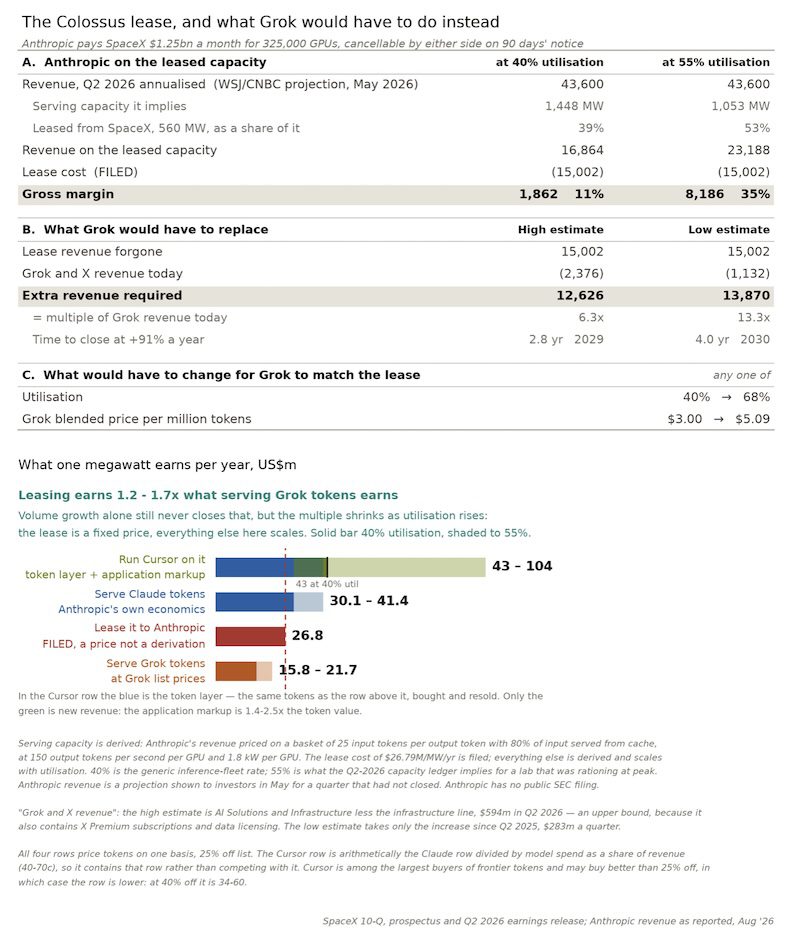Click the 'Serve Claude tokens' chart label
Screen dimensions: 800x940
(x=149, y=594)
